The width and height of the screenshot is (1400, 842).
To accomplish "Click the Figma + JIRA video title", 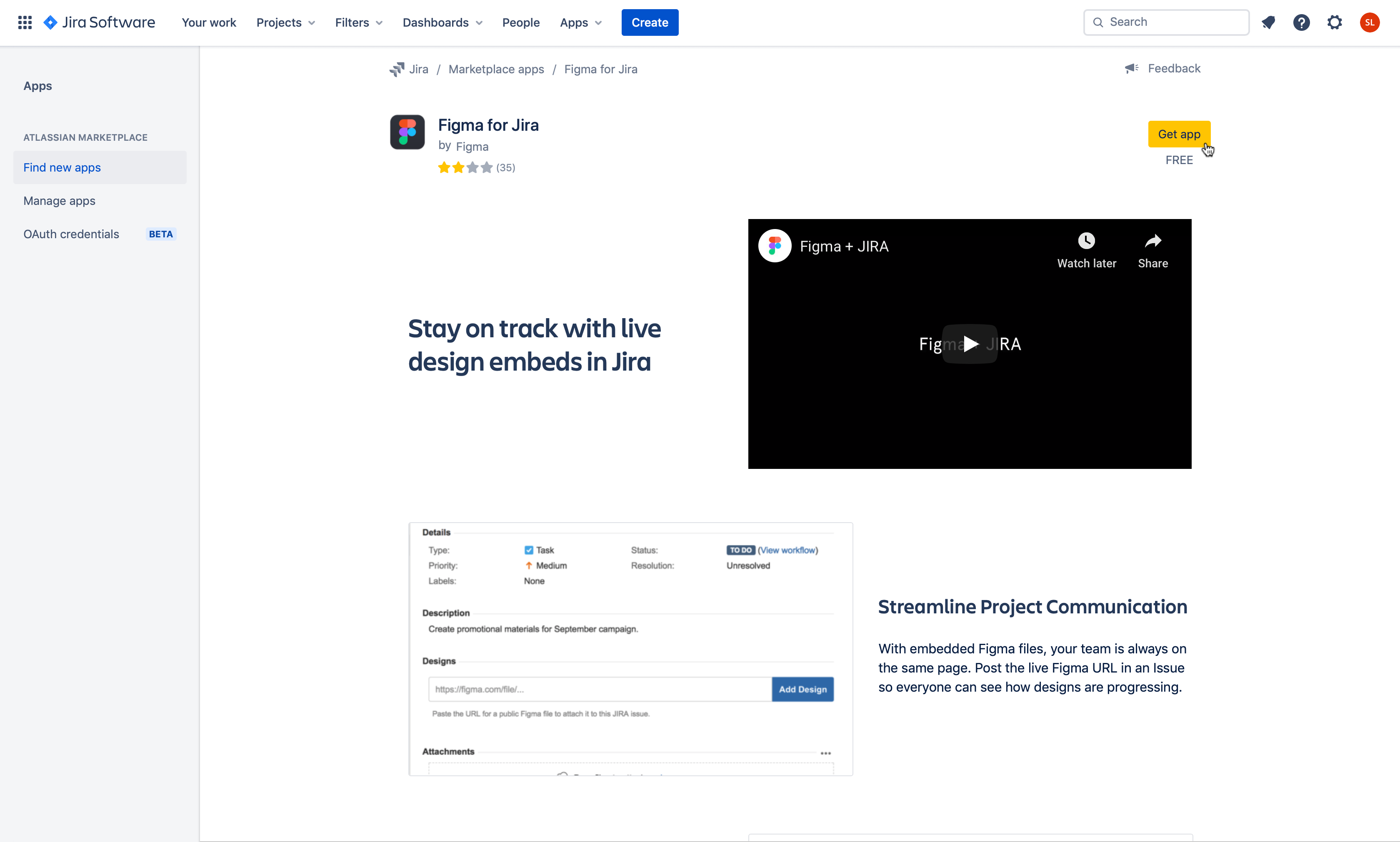I will tap(844, 246).
